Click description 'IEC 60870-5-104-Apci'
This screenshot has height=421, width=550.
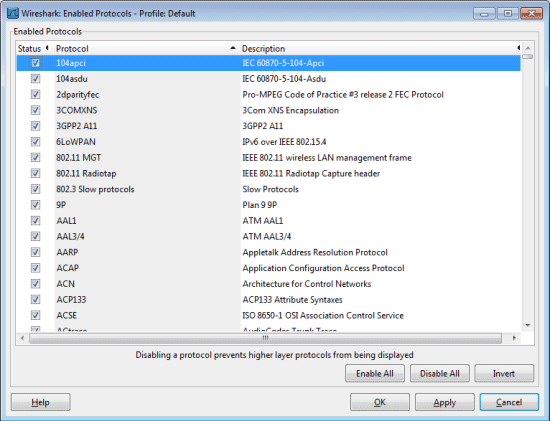pyautogui.click(x=283, y=63)
